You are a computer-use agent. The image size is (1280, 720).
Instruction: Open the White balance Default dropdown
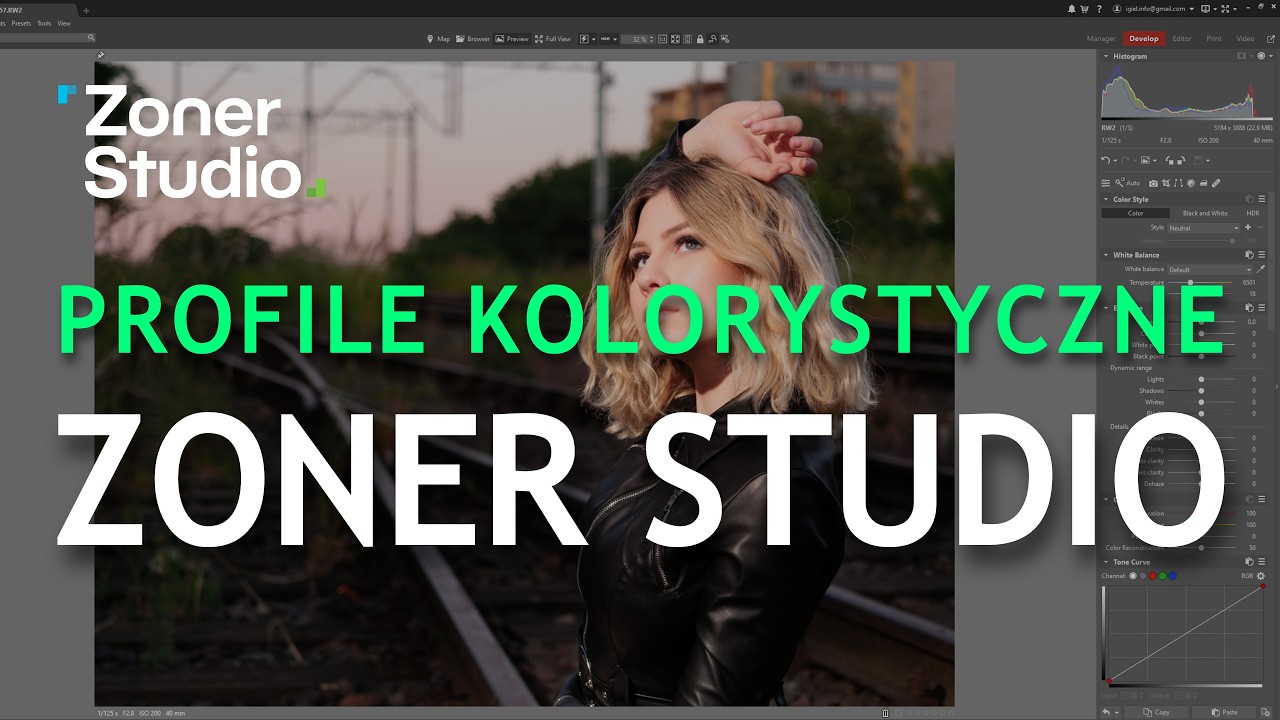click(1210, 270)
